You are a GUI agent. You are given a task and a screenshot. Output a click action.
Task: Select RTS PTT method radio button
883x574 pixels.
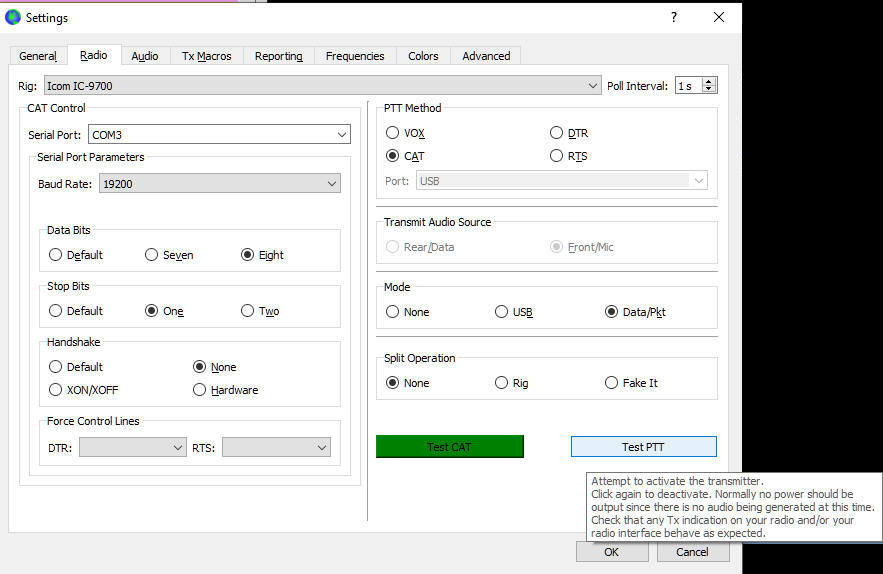557,156
